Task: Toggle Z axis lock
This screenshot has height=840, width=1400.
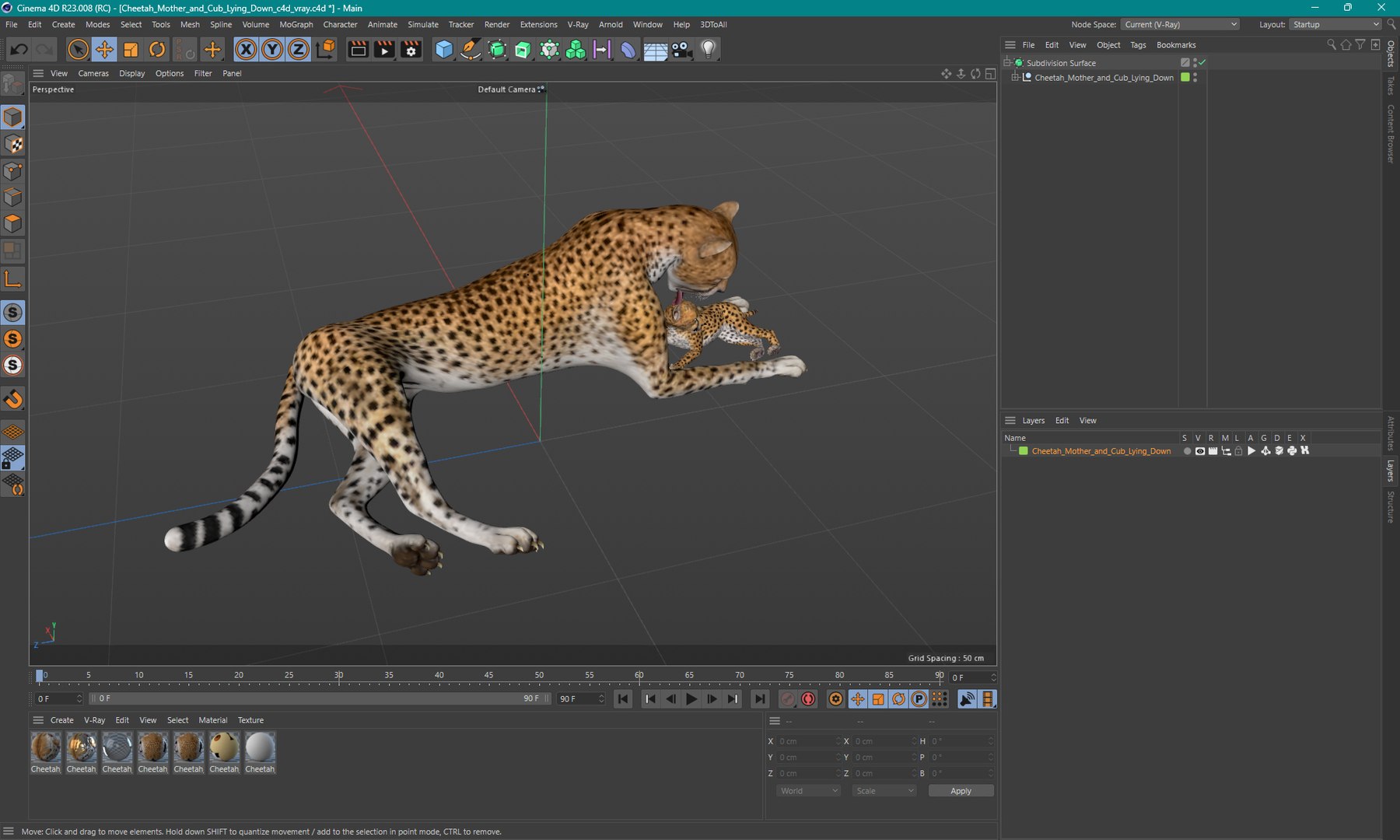Action: pyautogui.click(x=299, y=50)
